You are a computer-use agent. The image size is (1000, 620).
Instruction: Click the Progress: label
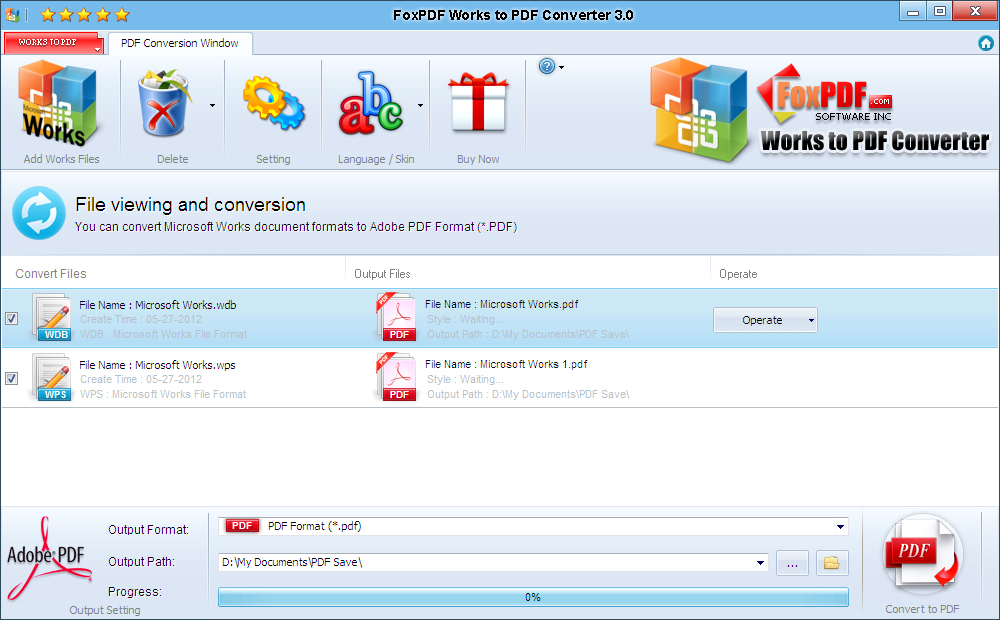(x=135, y=591)
